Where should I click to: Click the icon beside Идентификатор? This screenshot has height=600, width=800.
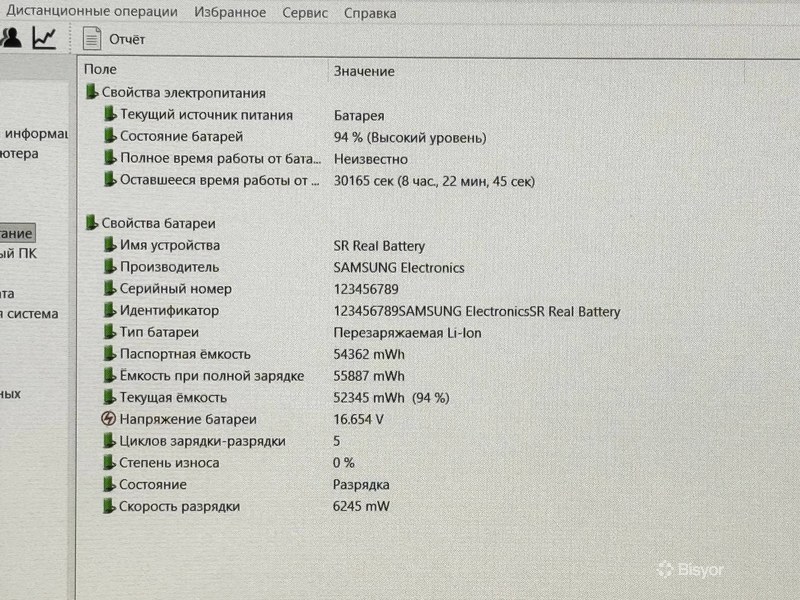pos(110,310)
